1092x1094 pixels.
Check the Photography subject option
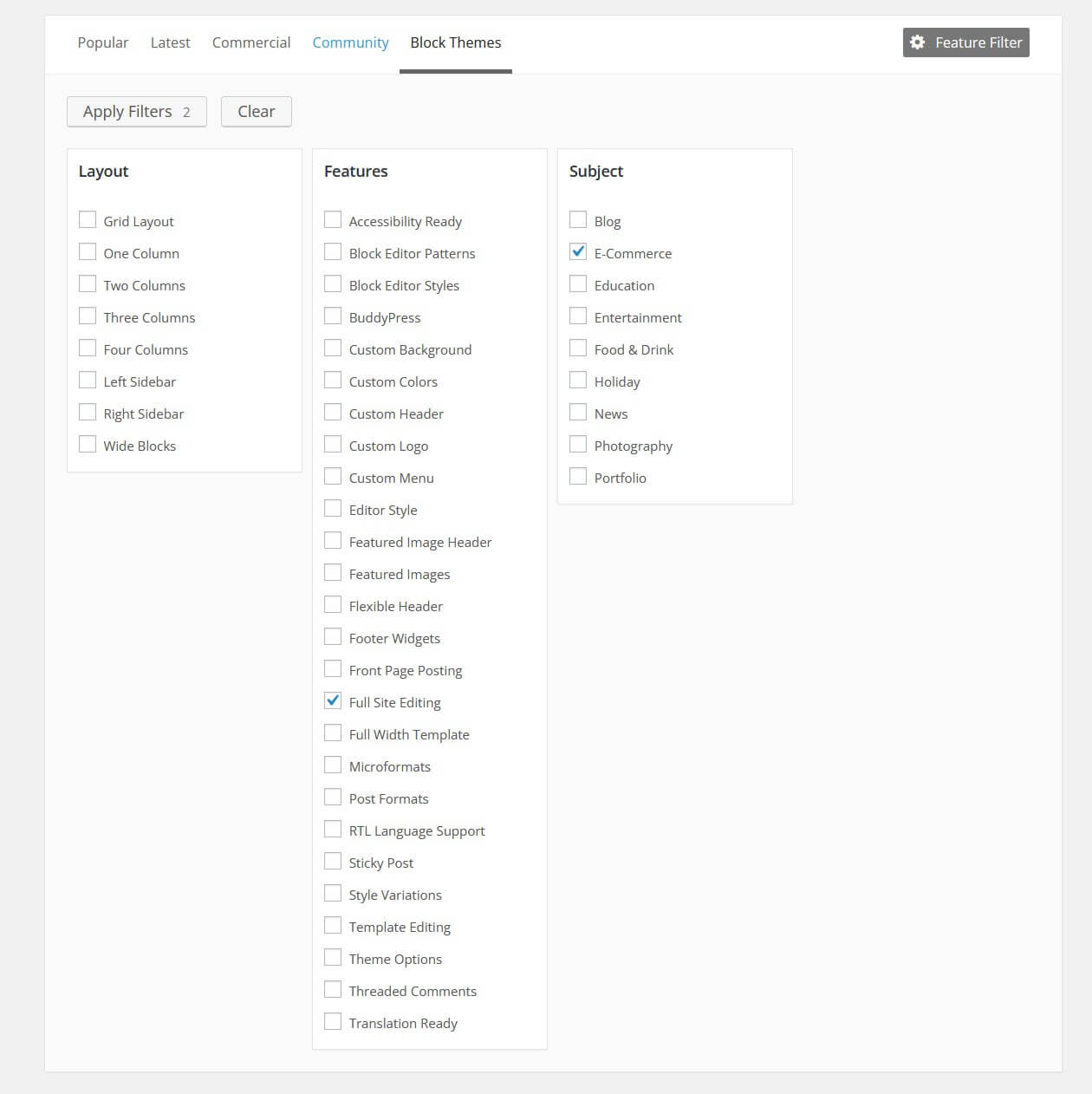(x=577, y=444)
